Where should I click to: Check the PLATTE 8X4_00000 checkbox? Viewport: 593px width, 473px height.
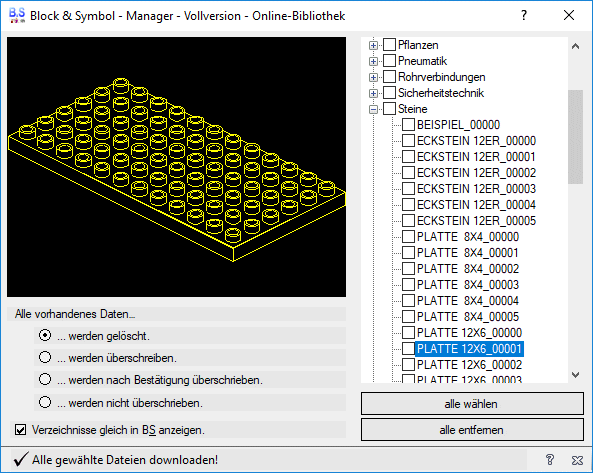[408, 237]
